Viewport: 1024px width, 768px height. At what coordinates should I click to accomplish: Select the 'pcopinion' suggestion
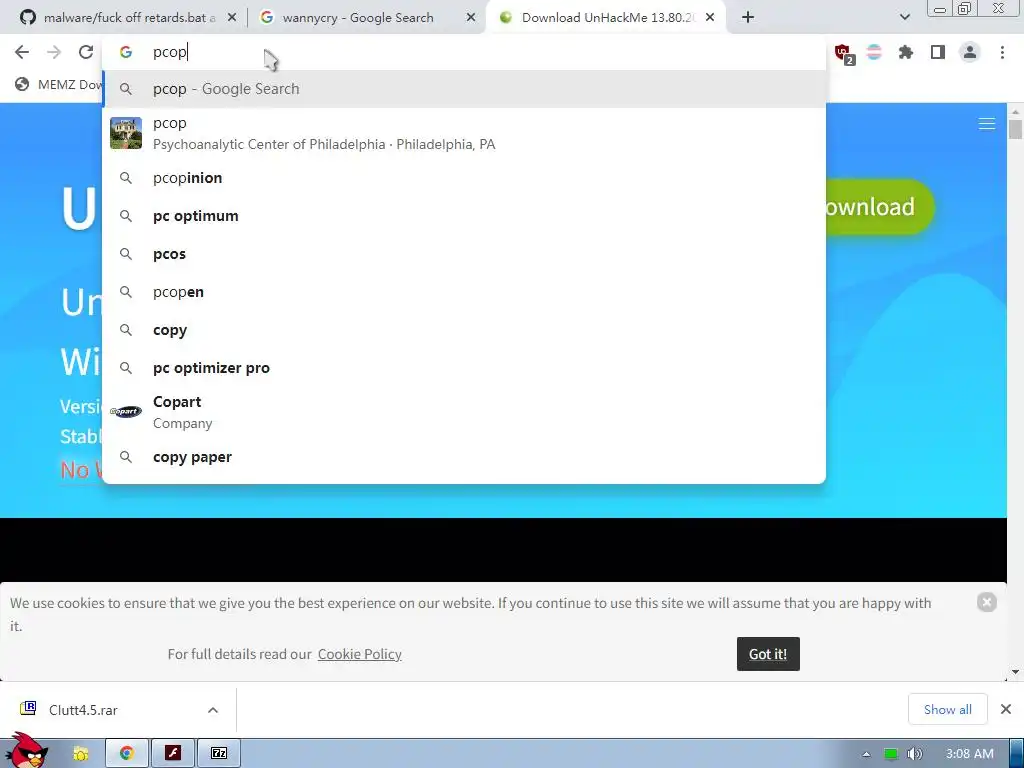464,178
